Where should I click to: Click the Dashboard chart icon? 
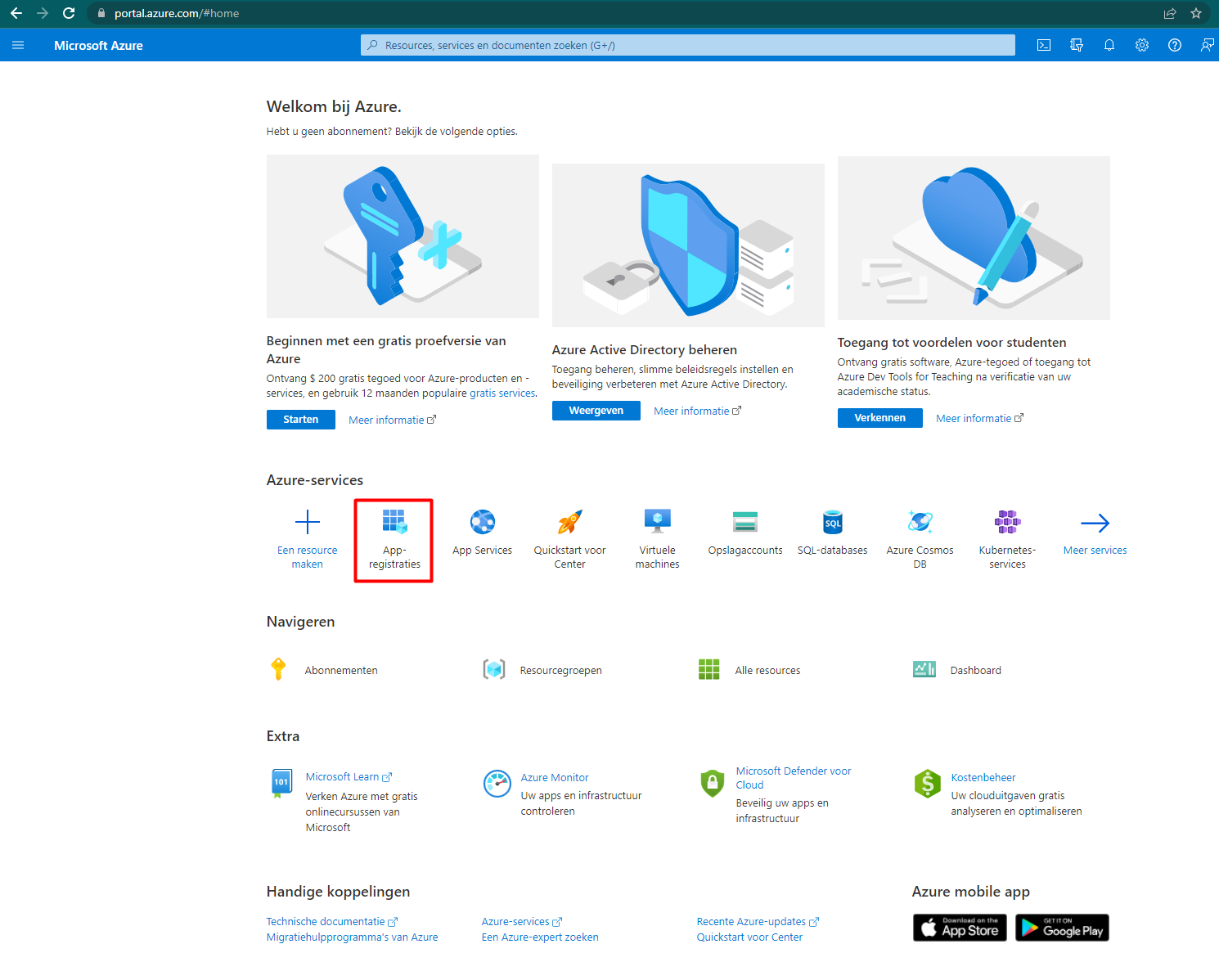tap(924, 669)
